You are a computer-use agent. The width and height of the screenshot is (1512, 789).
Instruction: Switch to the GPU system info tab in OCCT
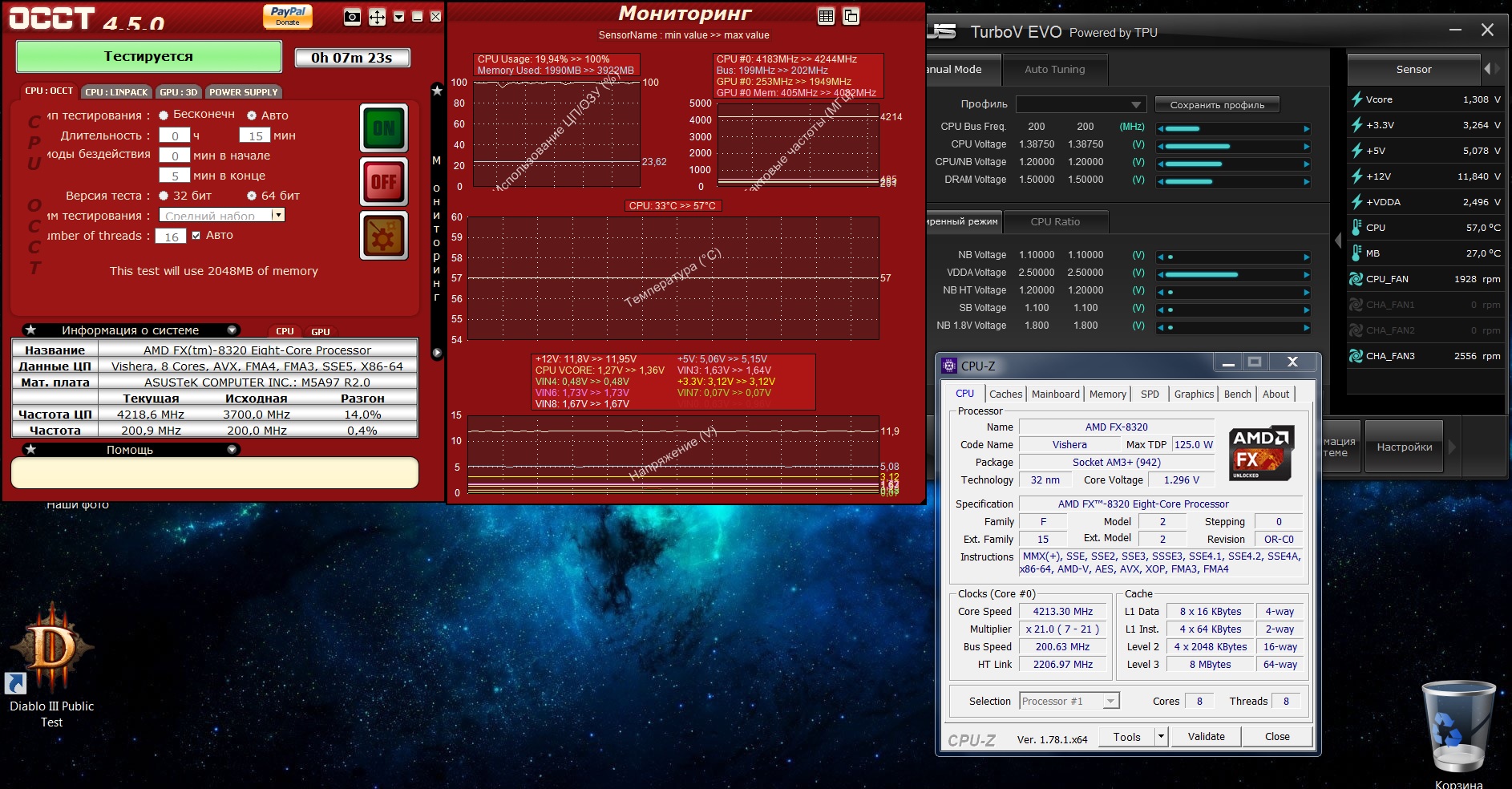(x=321, y=331)
